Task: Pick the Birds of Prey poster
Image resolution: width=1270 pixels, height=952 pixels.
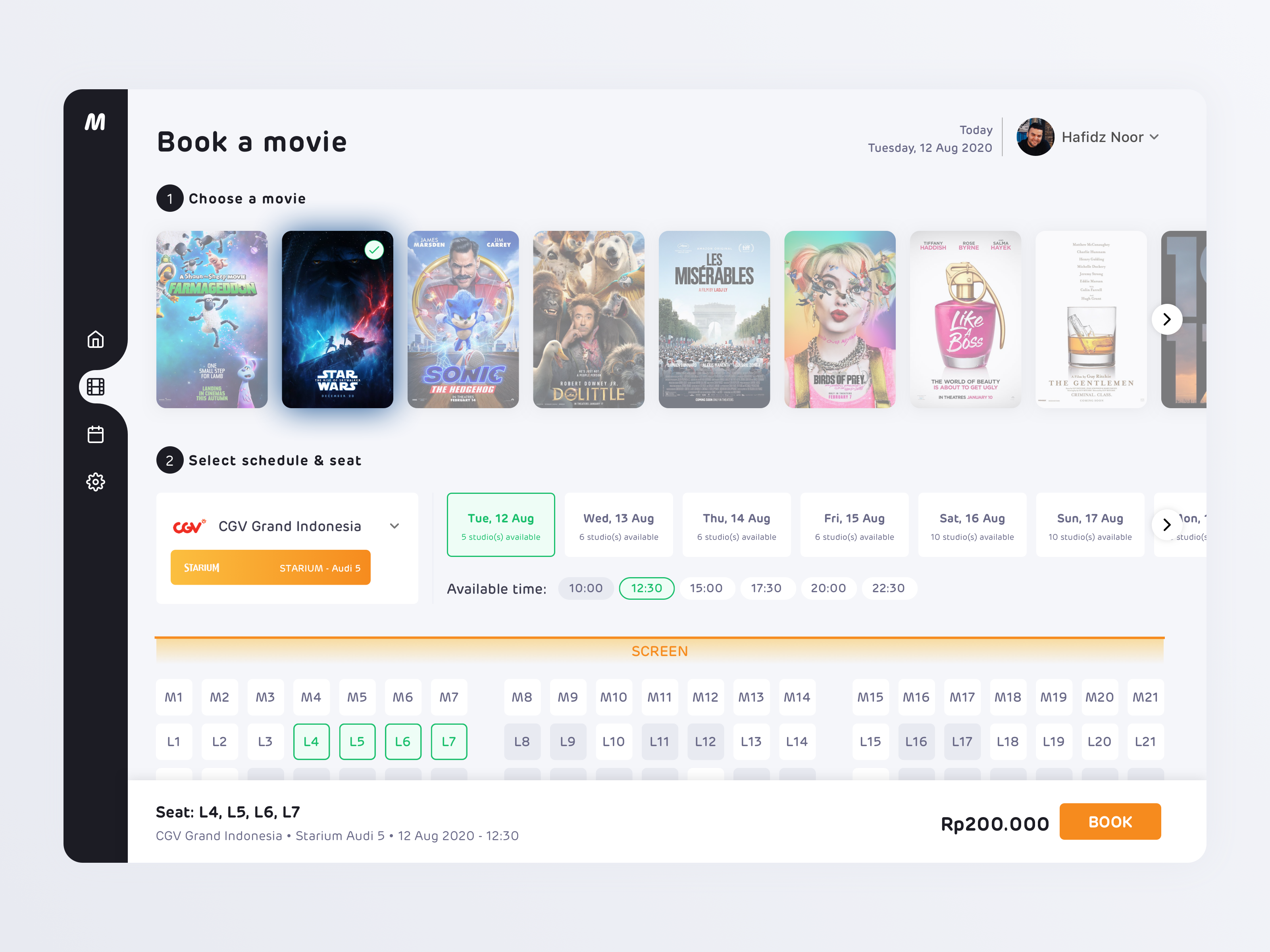Action: 839,320
